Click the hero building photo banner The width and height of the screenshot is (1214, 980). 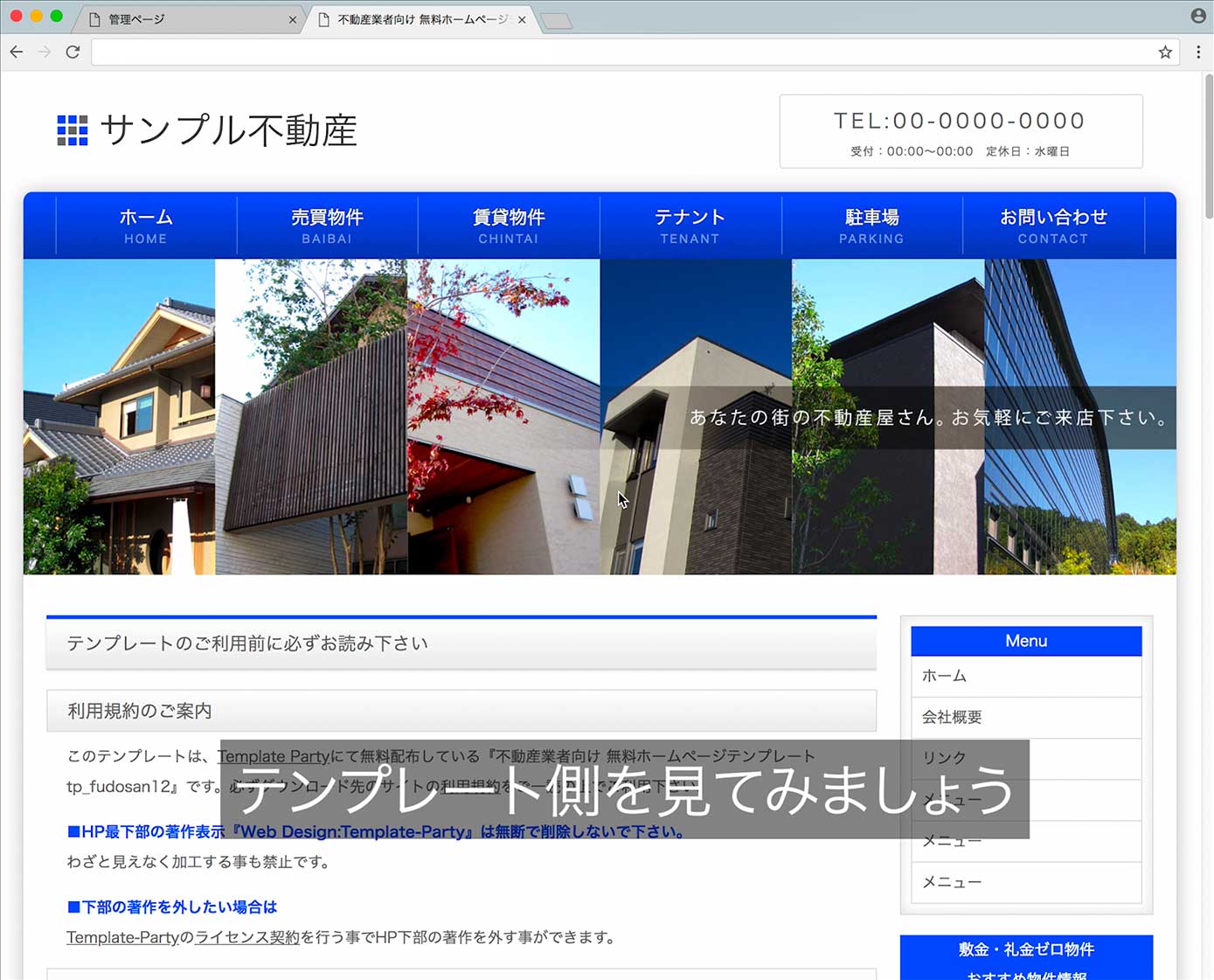[600, 416]
